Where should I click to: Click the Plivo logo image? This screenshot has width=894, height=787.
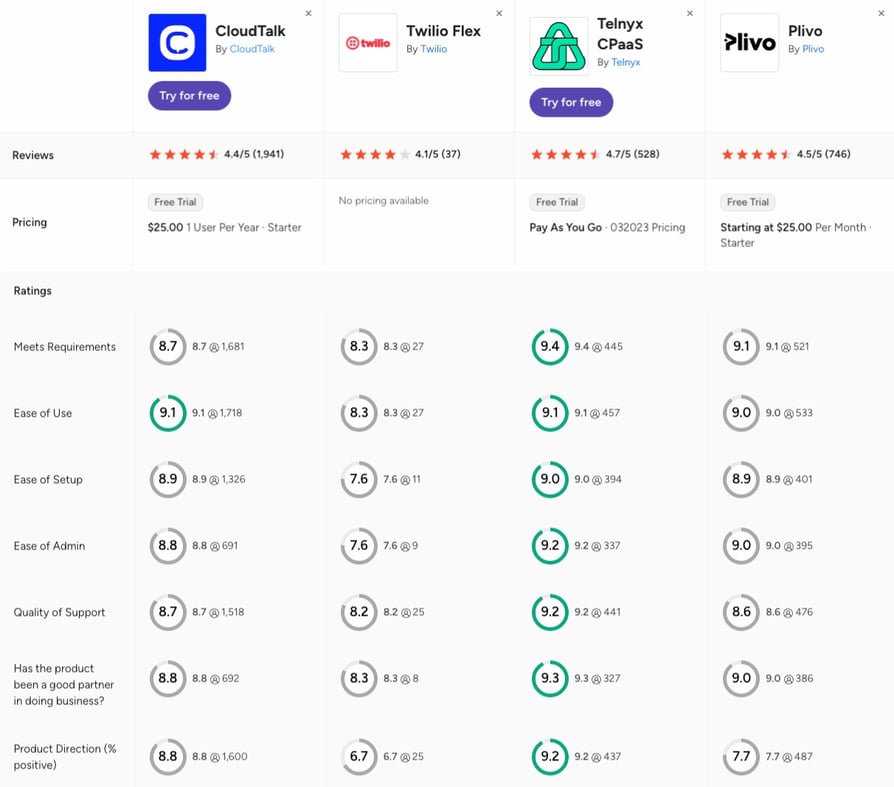749,43
